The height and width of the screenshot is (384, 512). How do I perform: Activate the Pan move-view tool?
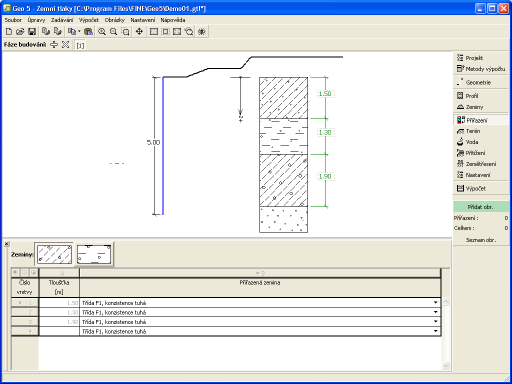click(x=139, y=32)
